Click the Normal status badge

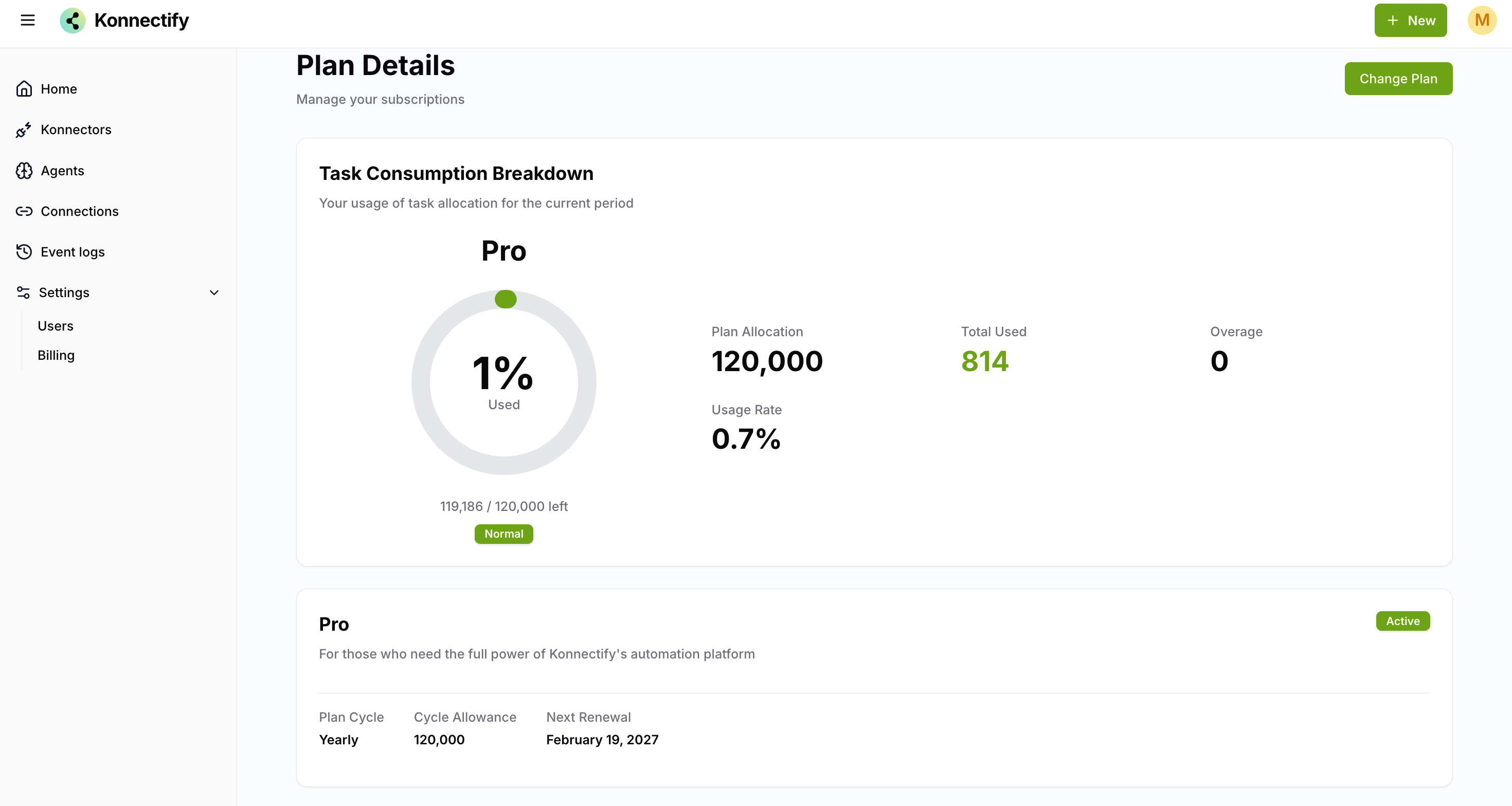pyautogui.click(x=503, y=534)
